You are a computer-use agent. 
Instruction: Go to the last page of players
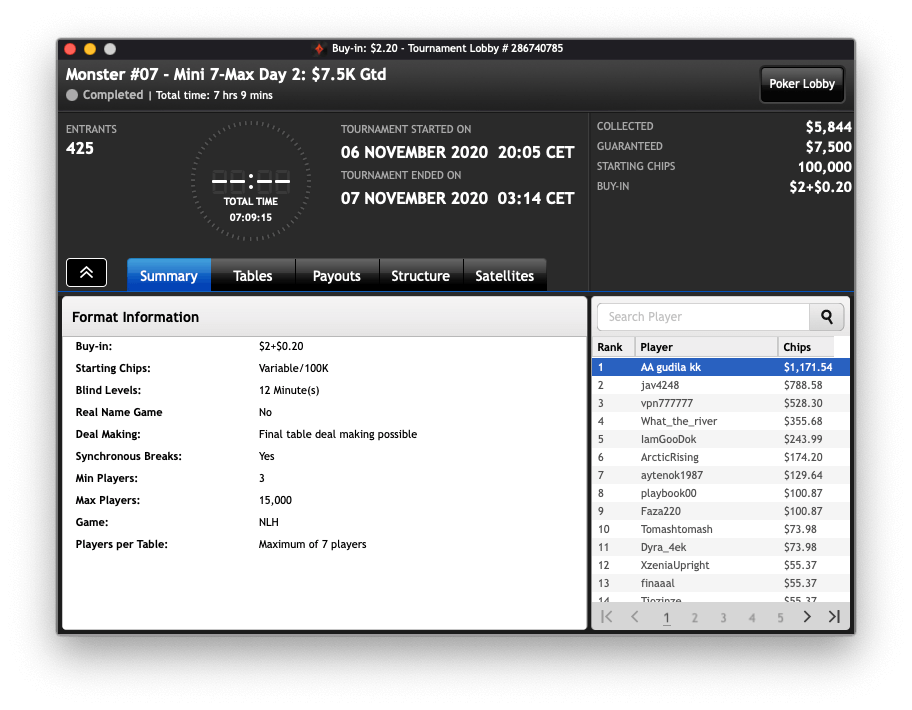(834, 617)
